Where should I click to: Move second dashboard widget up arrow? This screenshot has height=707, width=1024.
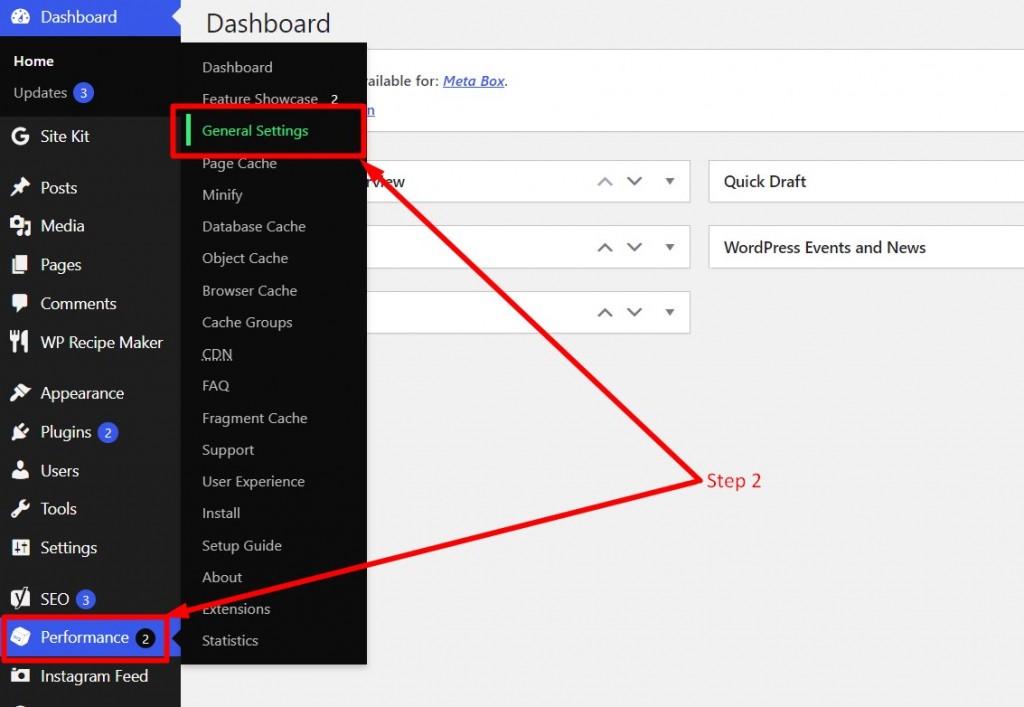click(x=605, y=247)
